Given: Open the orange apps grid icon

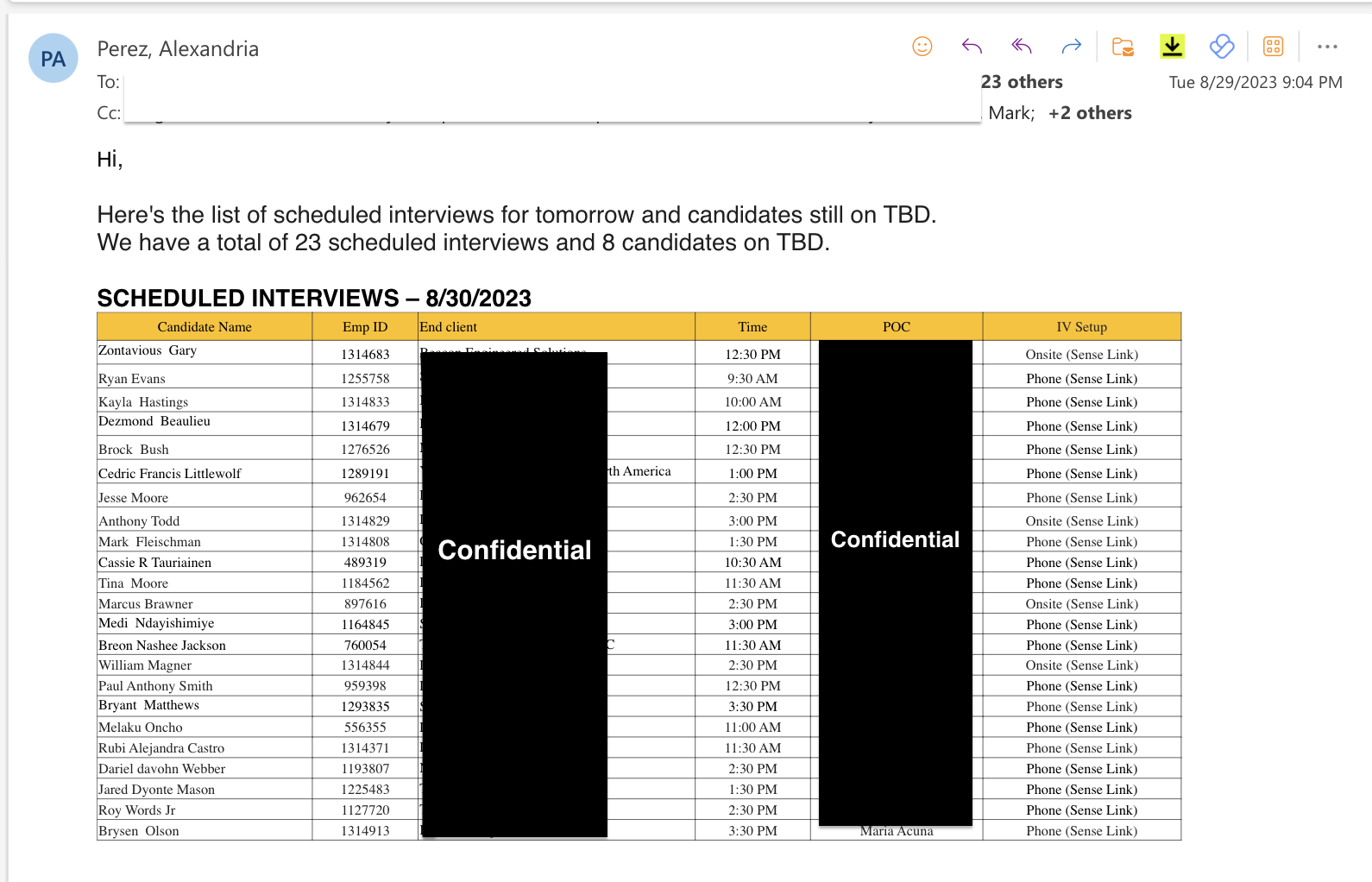Looking at the screenshot, I should tap(1273, 47).
